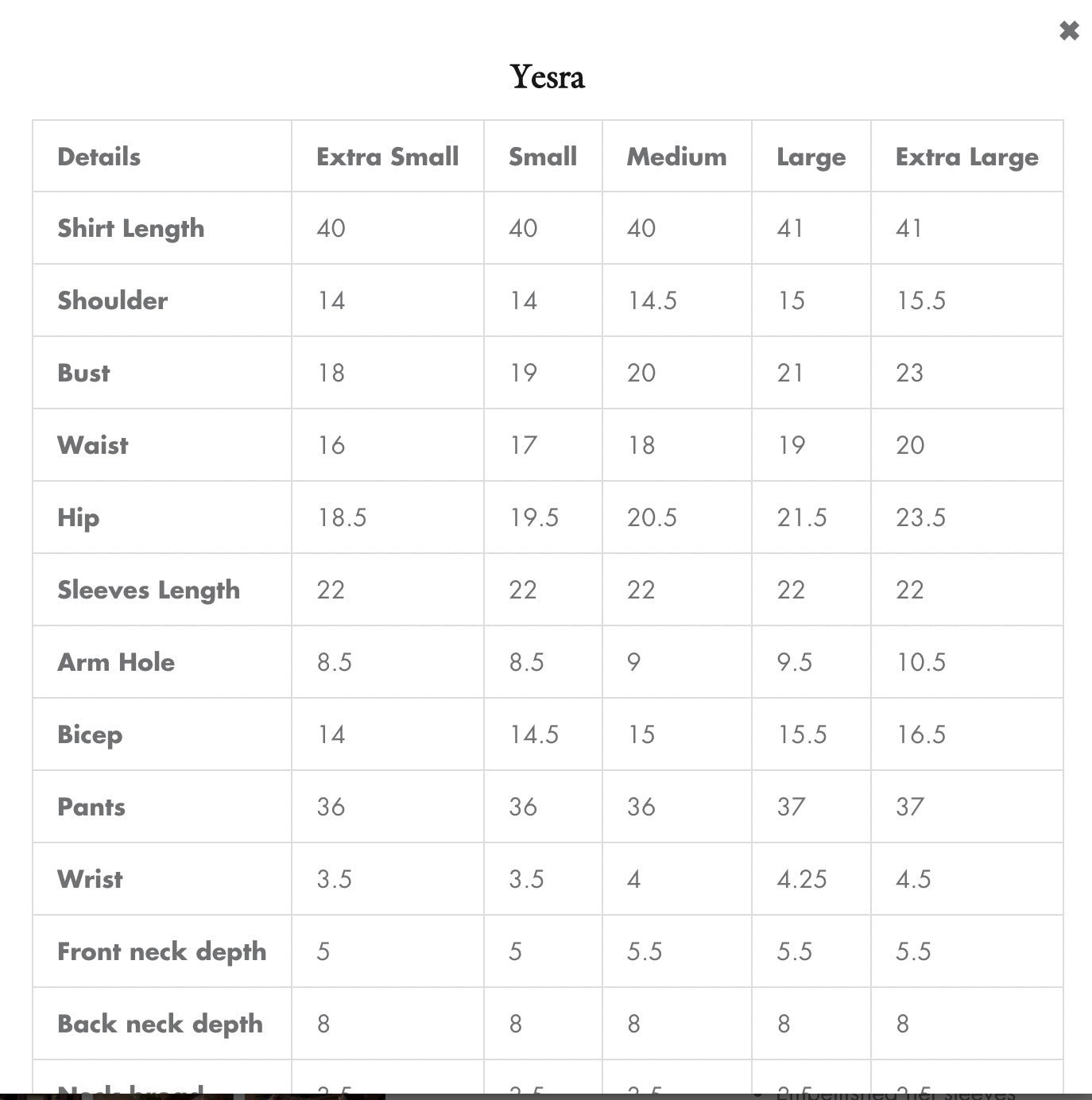
Task: Click the Medium column header
Action: point(676,157)
